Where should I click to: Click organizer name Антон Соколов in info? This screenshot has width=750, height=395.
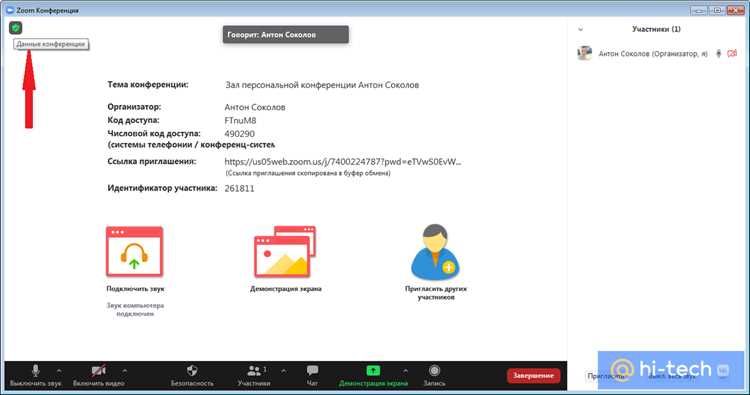coord(255,107)
